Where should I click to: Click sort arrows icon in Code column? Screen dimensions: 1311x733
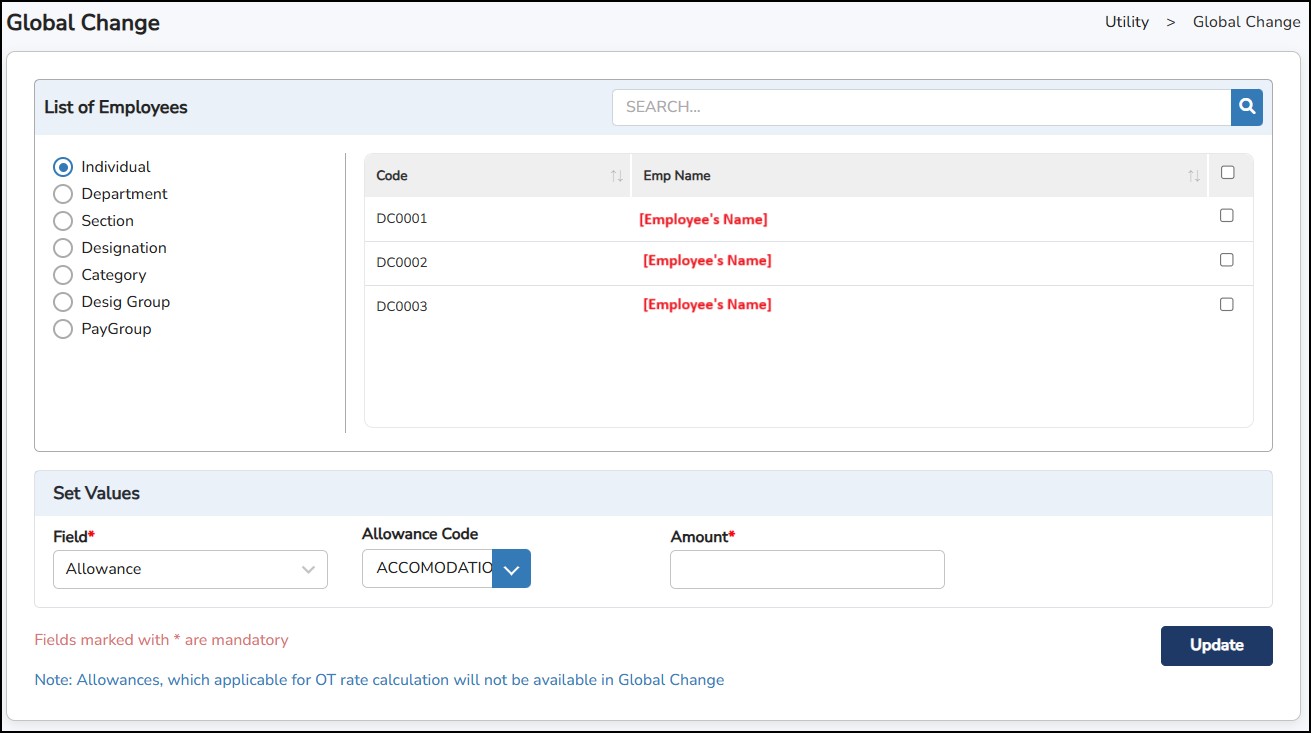tap(617, 176)
